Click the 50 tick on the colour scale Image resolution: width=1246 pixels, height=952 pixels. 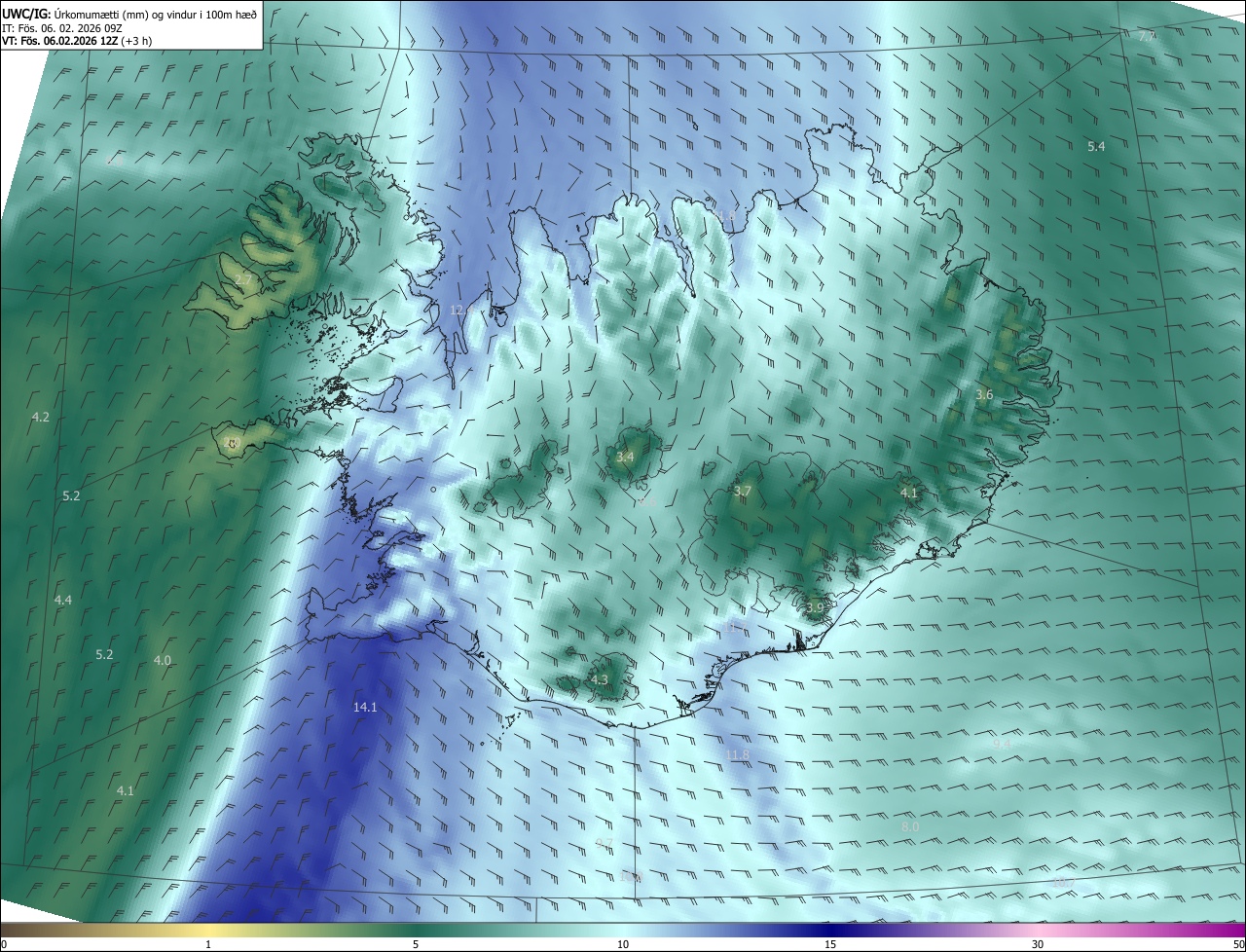tap(1238, 944)
